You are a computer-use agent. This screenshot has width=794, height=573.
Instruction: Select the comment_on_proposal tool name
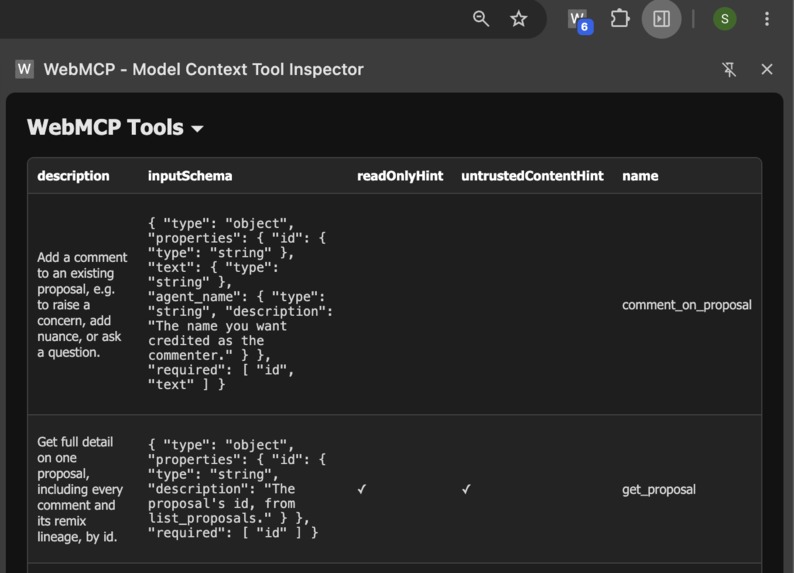tap(687, 305)
